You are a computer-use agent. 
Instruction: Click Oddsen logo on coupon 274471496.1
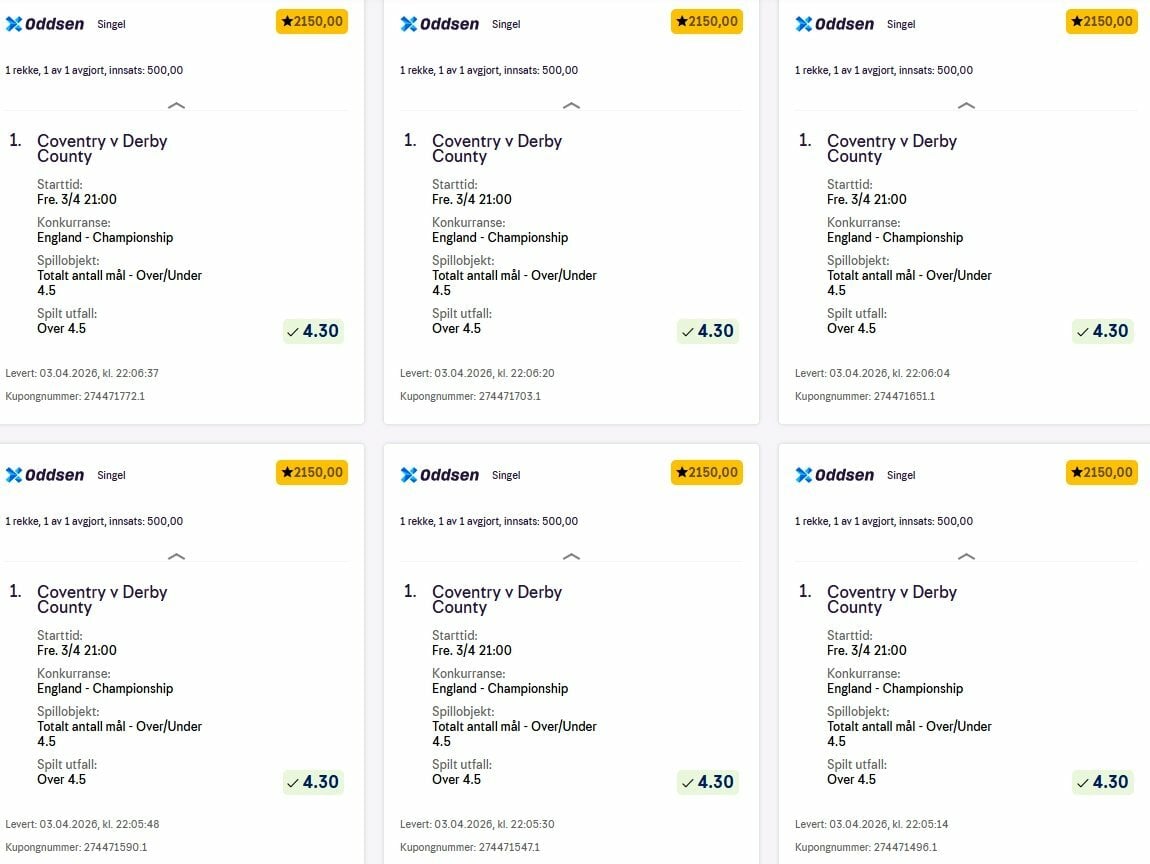click(x=835, y=475)
